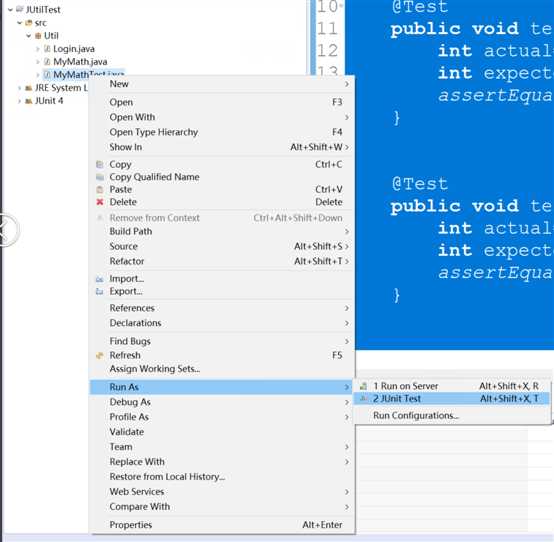Click the Util package icon
This screenshot has height=542, width=554.
pyautogui.click(x=38, y=36)
